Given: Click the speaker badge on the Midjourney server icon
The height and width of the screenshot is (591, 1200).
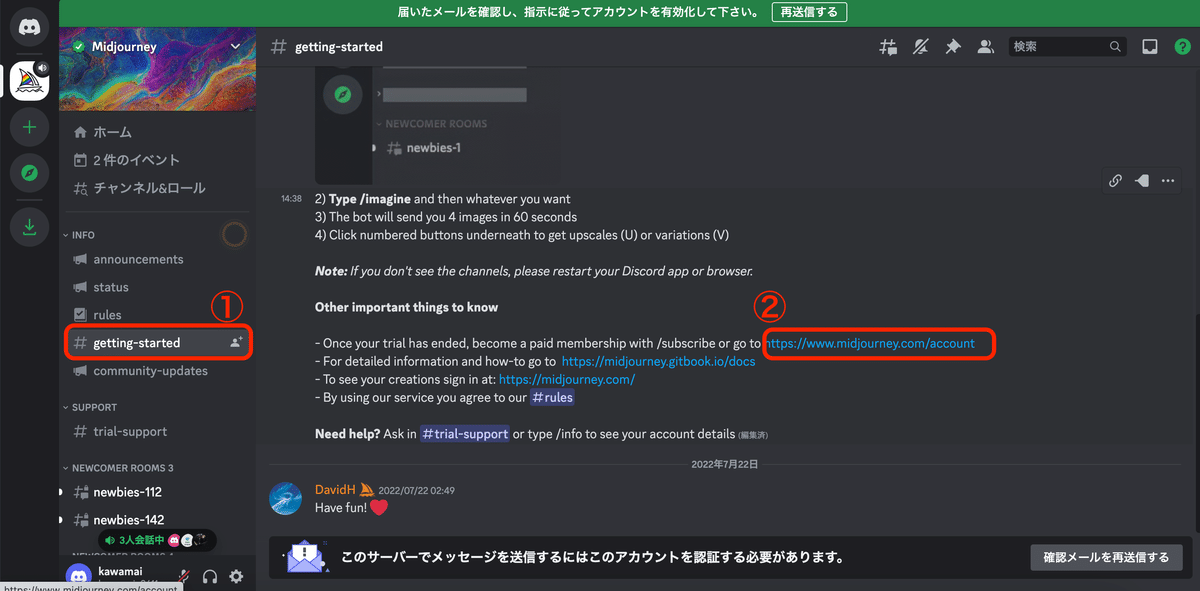Looking at the screenshot, I should pyautogui.click(x=42, y=68).
